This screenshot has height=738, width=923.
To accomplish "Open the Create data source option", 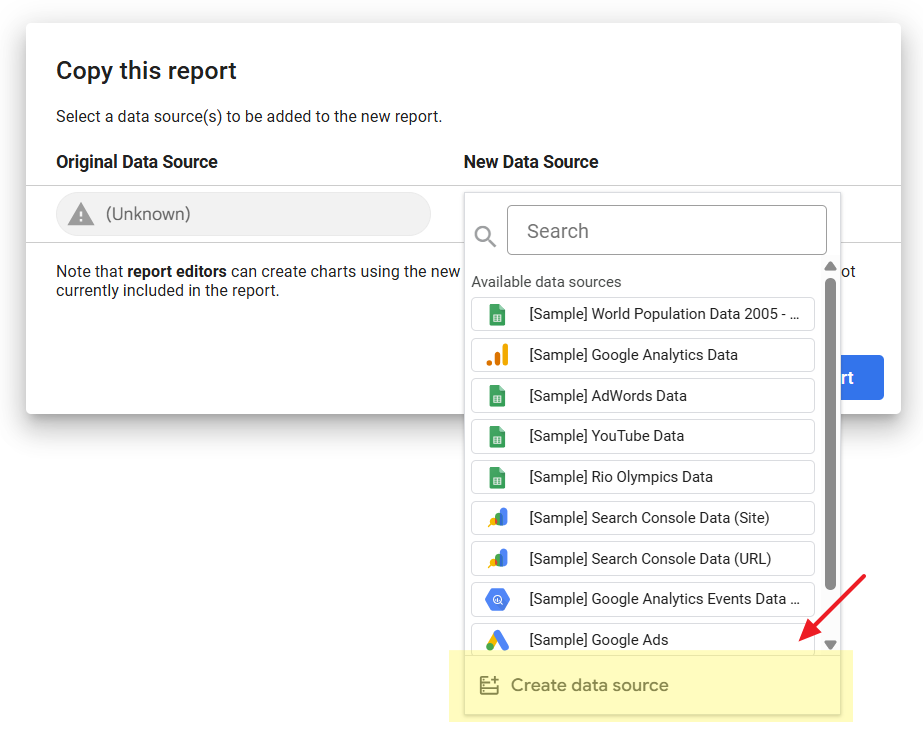I will pyautogui.click(x=589, y=685).
